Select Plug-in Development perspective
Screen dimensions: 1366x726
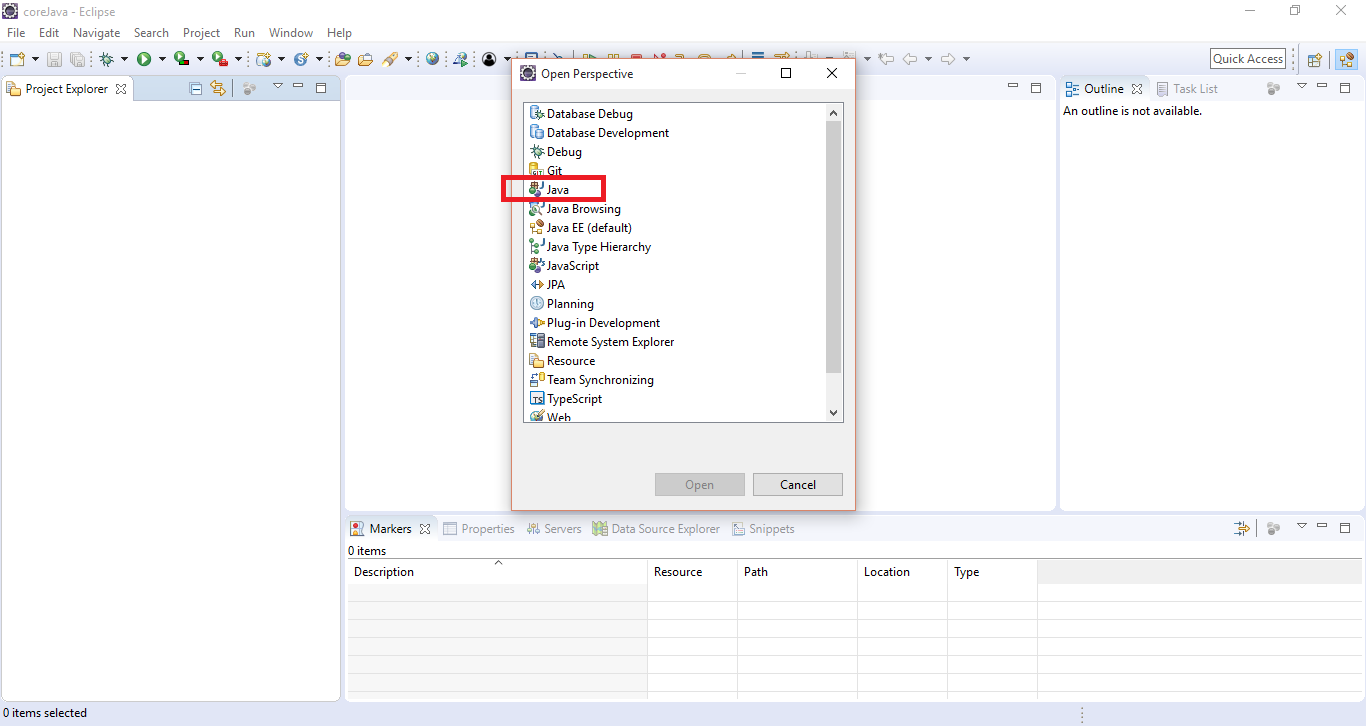coord(595,323)
